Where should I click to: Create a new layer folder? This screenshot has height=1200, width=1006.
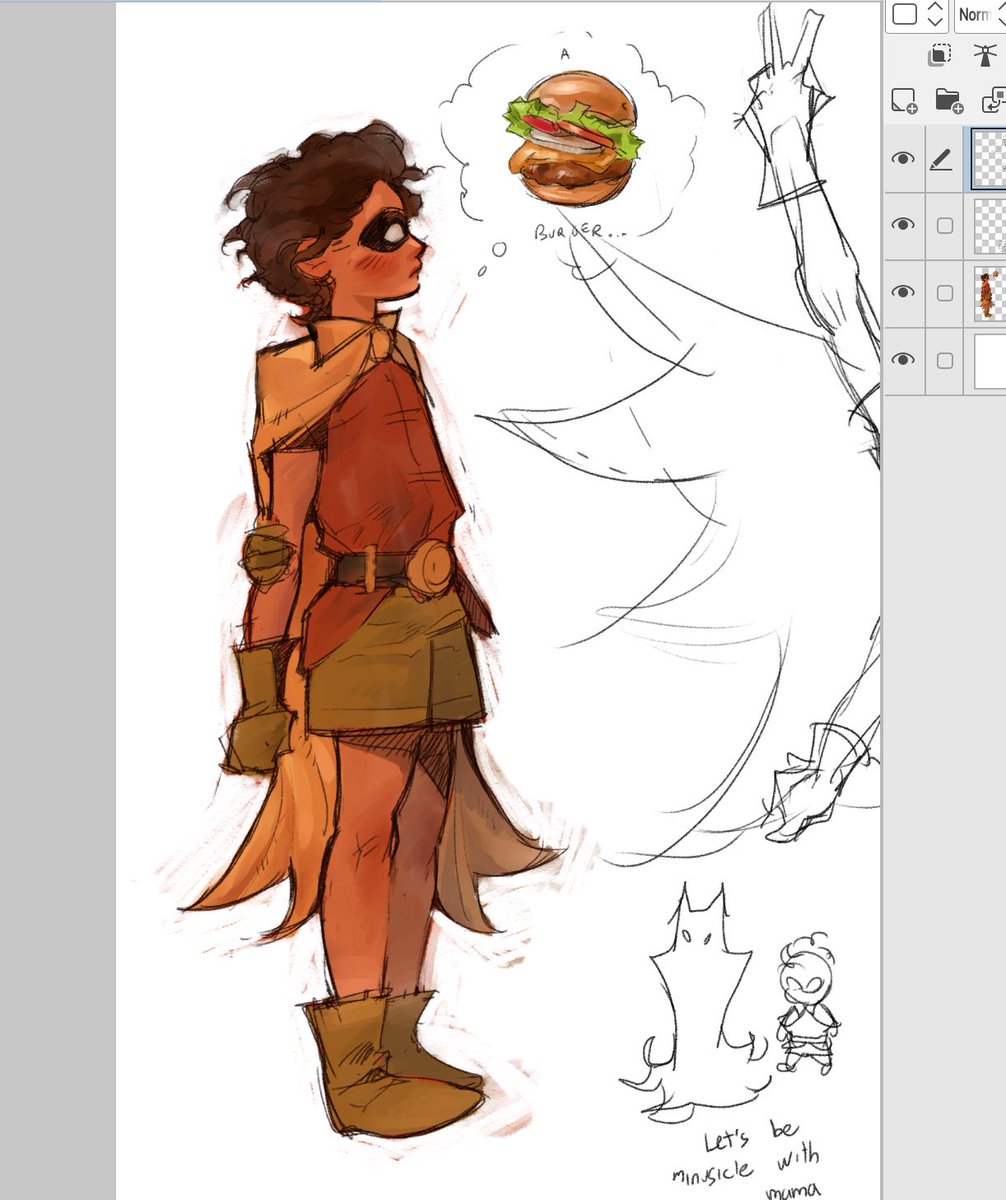(948, 100)
